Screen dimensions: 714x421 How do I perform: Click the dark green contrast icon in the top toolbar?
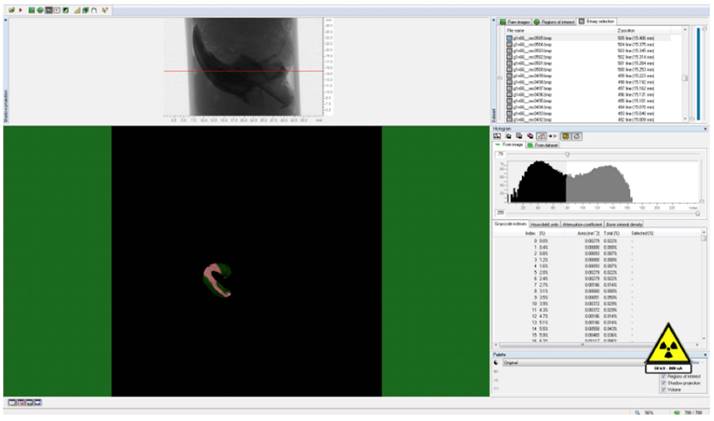(66, 10)
